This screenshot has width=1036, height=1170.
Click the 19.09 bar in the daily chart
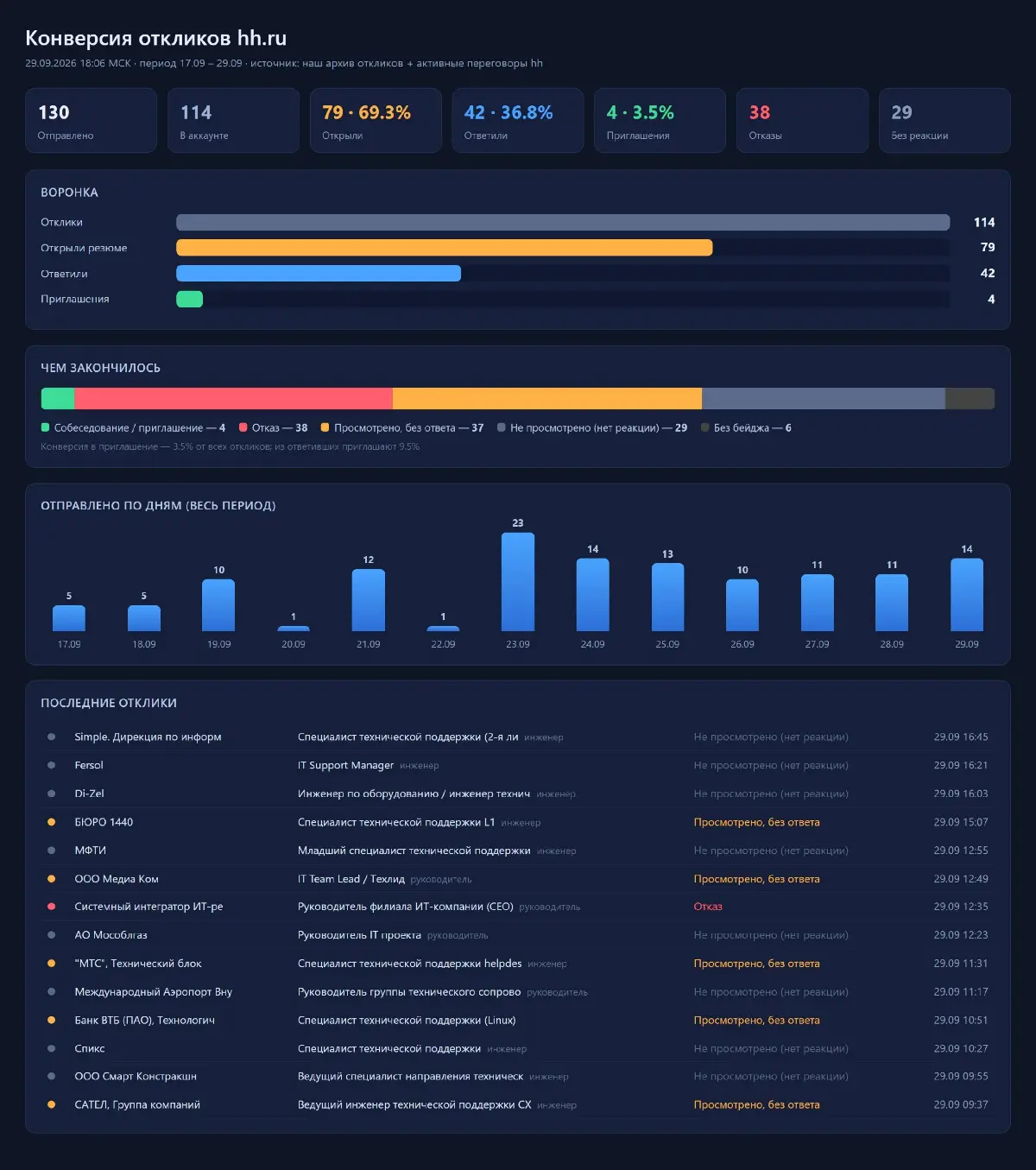point(218,605)
